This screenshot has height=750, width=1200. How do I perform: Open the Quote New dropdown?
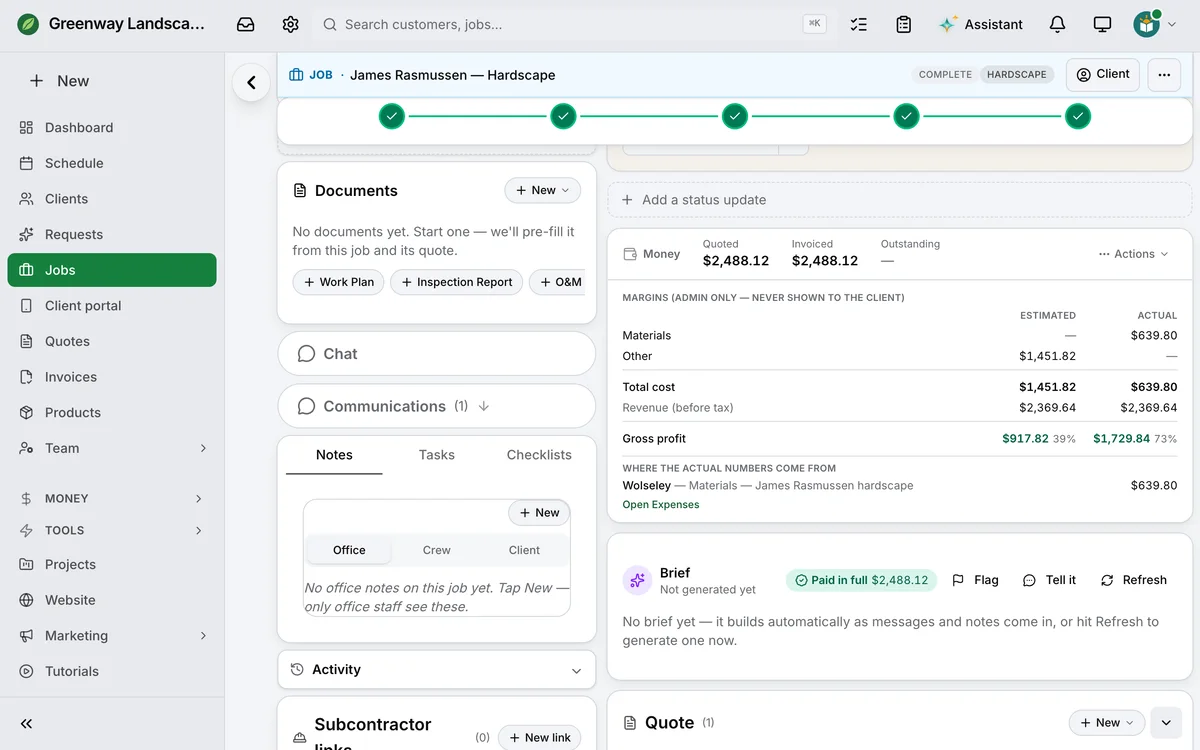coord(1107,723)
